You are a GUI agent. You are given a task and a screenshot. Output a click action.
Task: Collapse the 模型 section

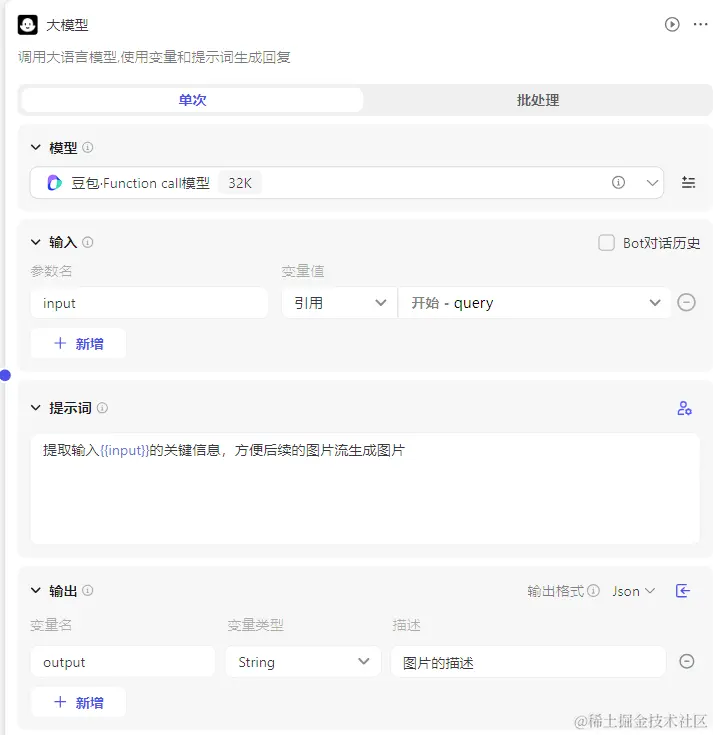[x=36, y=148]
